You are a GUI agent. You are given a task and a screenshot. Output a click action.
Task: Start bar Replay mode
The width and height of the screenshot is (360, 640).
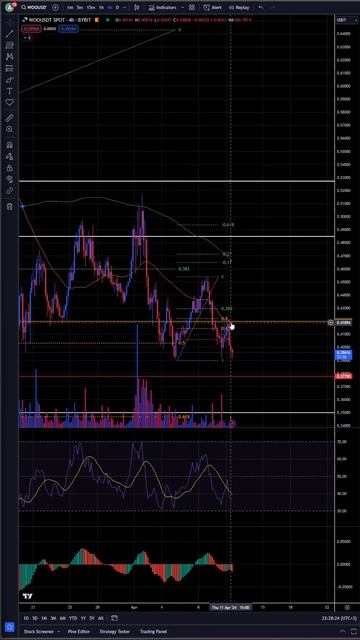pyautogui.click(x=238, y=7)
